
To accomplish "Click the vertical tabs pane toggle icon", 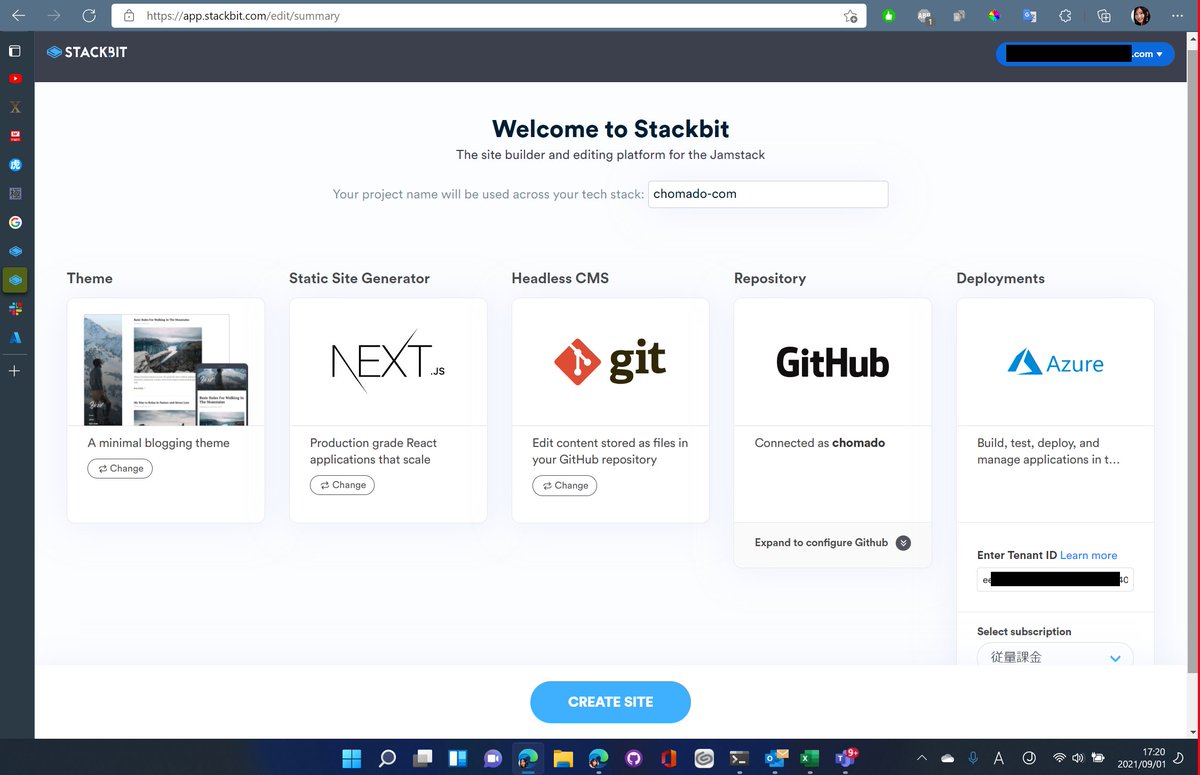I will click(x=15, y=50).
